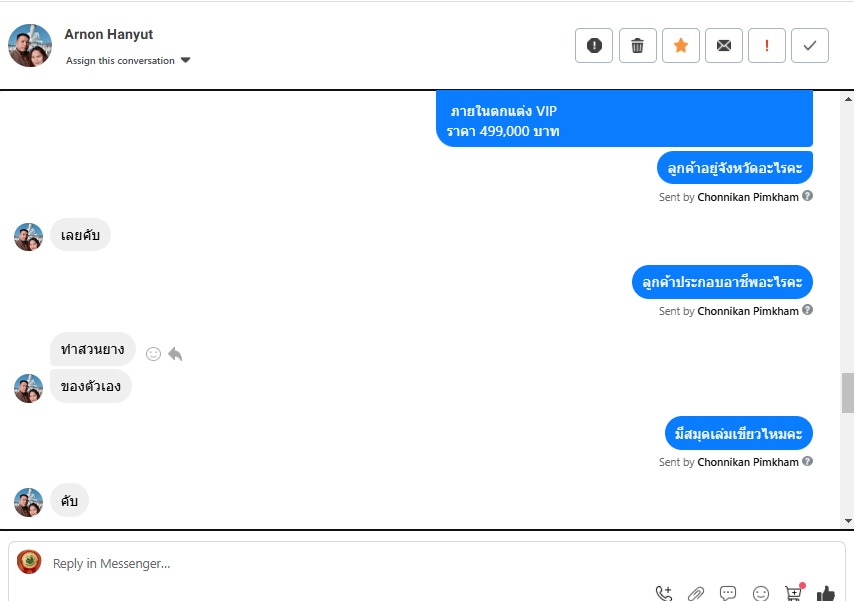Click sender avatar next to 'ของตัวเอง'
Viewport: 854px width, 601px height.
click(28, 388)
